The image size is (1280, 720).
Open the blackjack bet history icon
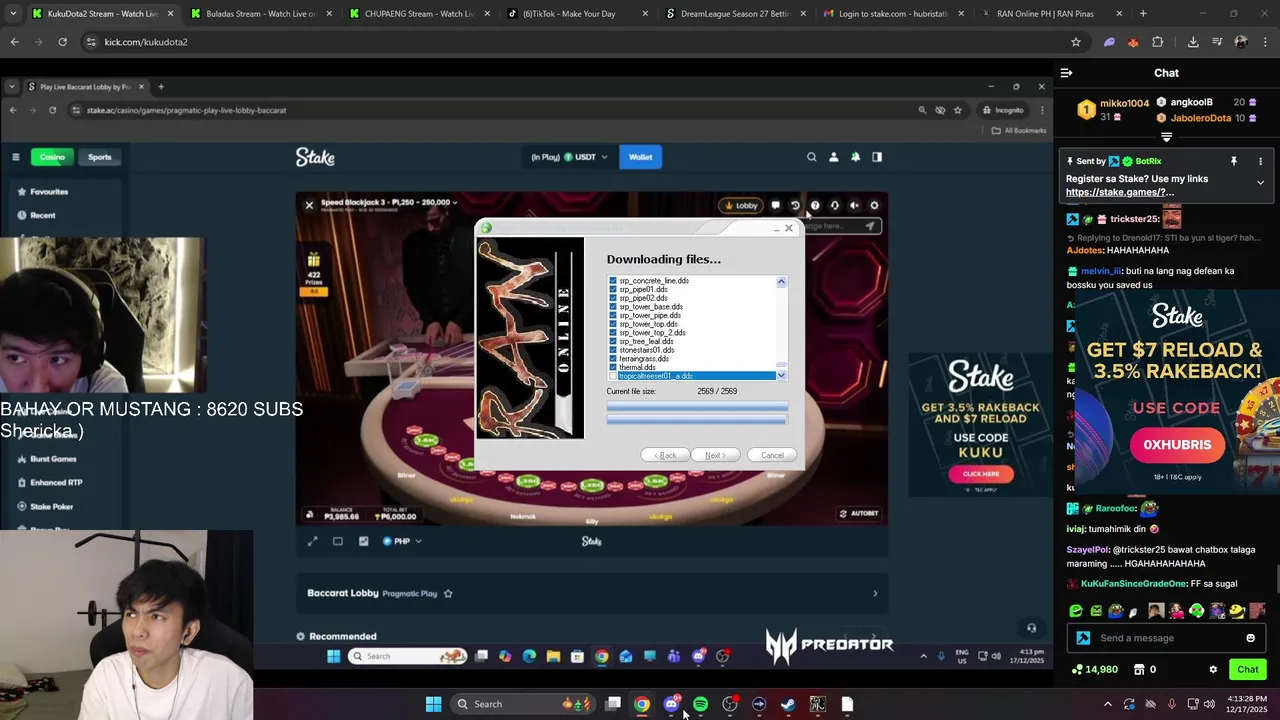point(795,205)
